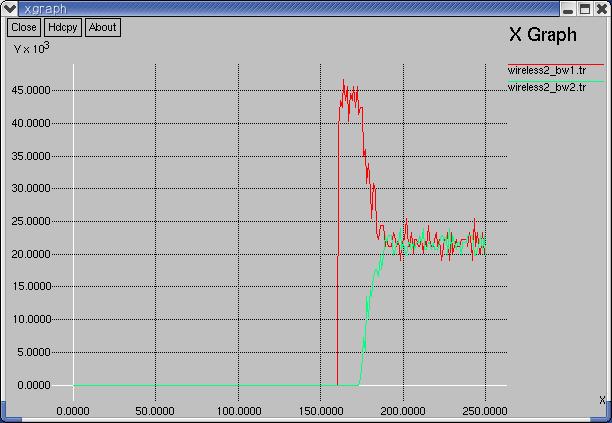
Task: Click the X Graph title text
Action: [543, 35]
